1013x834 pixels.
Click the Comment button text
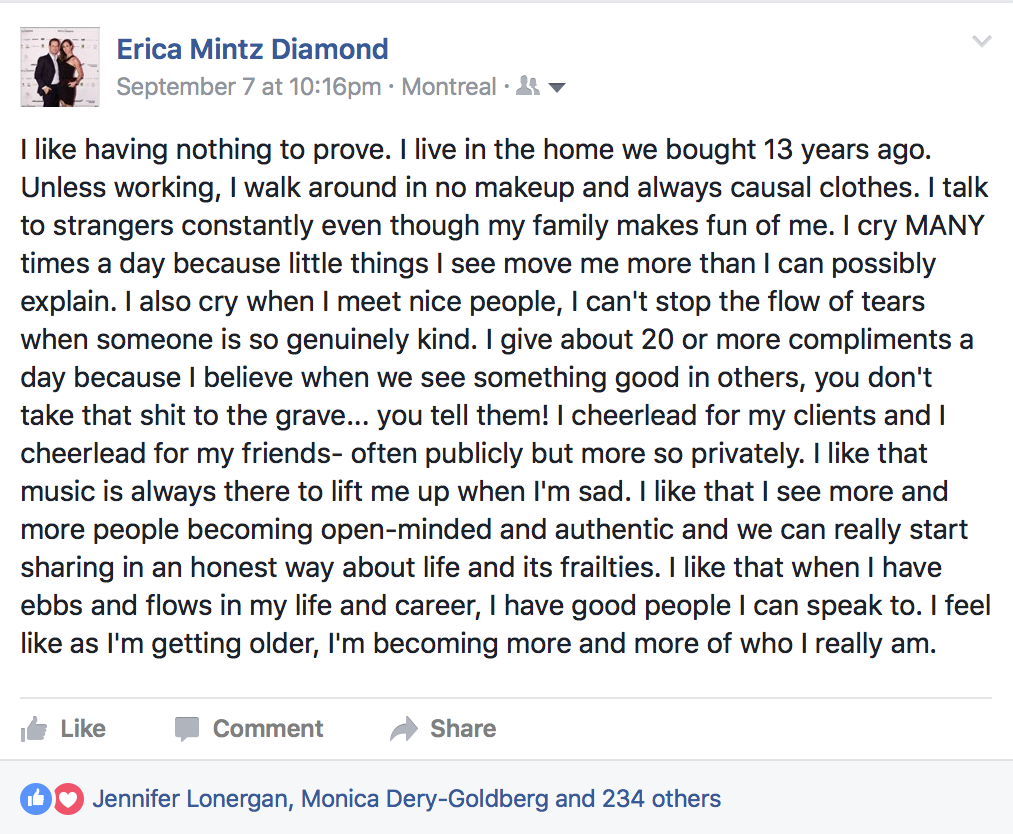[268, 729]
